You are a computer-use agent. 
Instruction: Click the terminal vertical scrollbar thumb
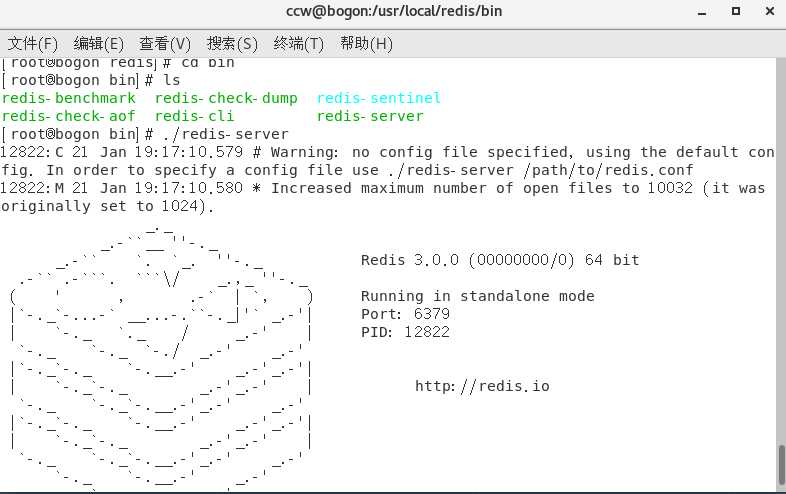[x=781, y=464]
